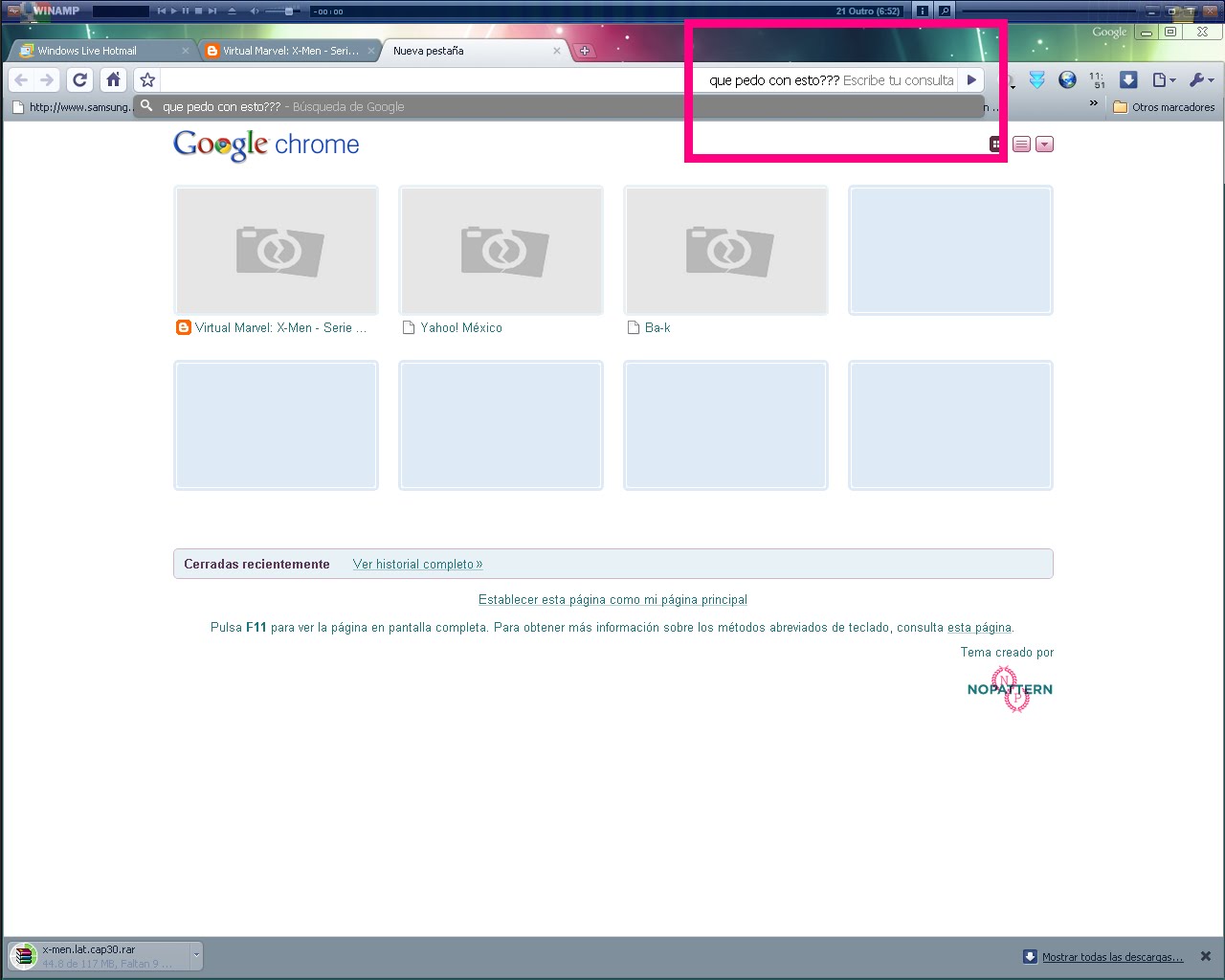Click the Ba-k title link
Screen dimensions: 1225x980
(657, 327)
